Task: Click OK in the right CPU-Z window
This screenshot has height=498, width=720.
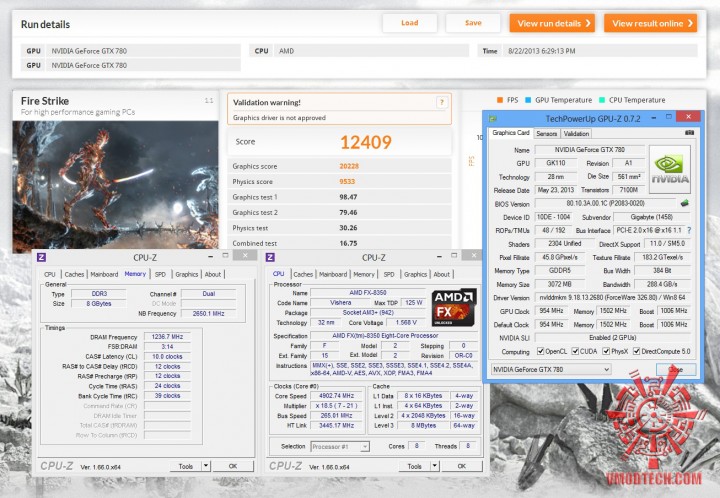Action: click(461, 466)
